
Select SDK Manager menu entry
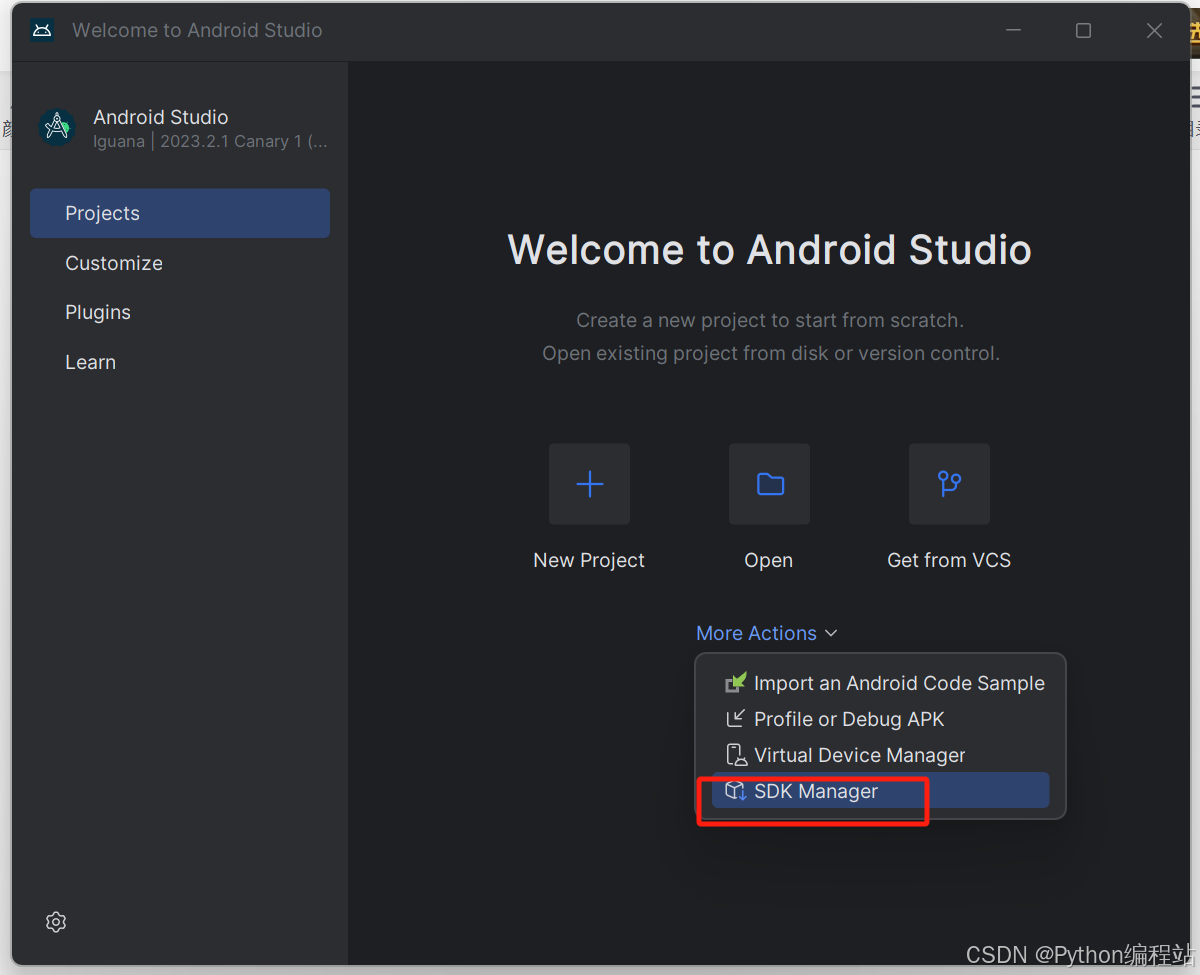881,791
